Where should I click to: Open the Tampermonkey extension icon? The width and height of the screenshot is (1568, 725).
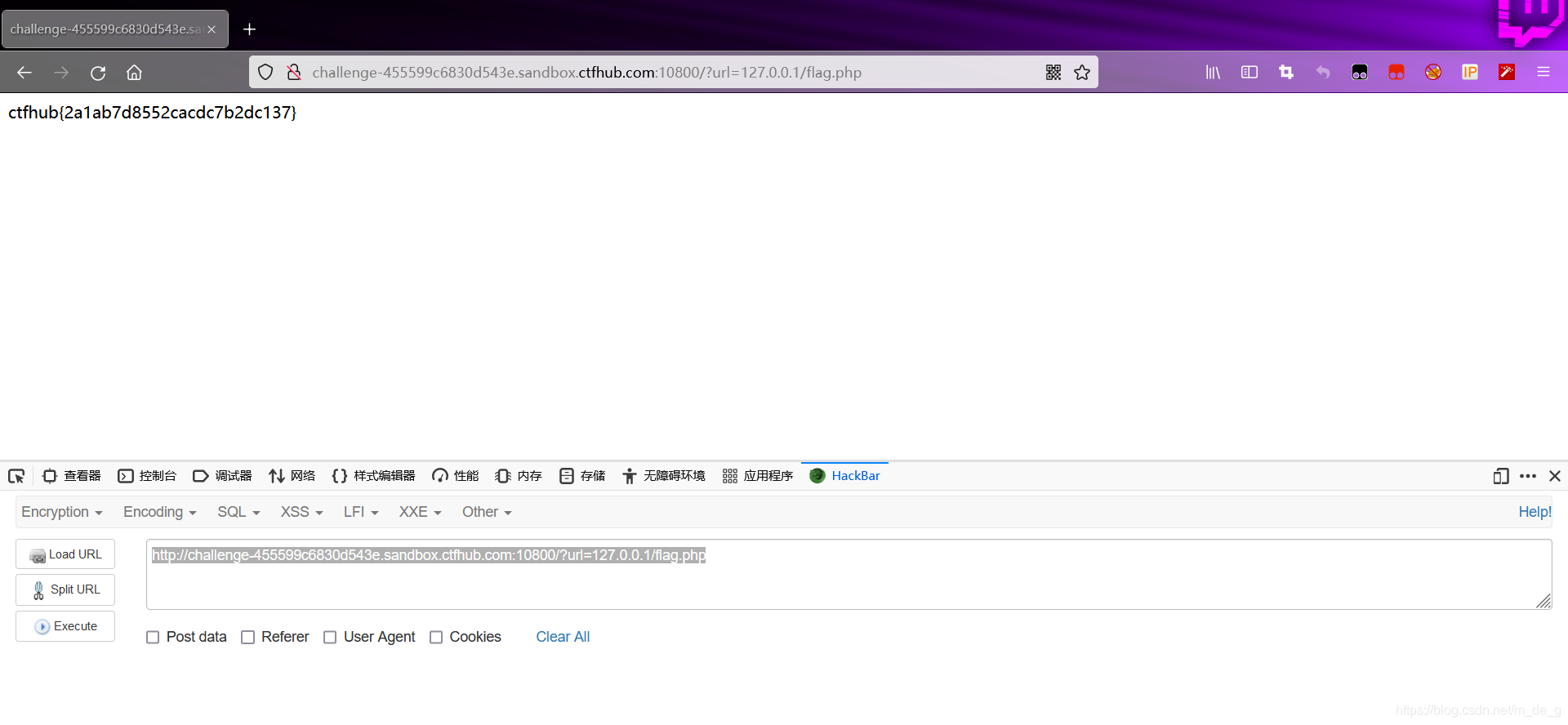pyautogui.click(x=1360, y=73)
